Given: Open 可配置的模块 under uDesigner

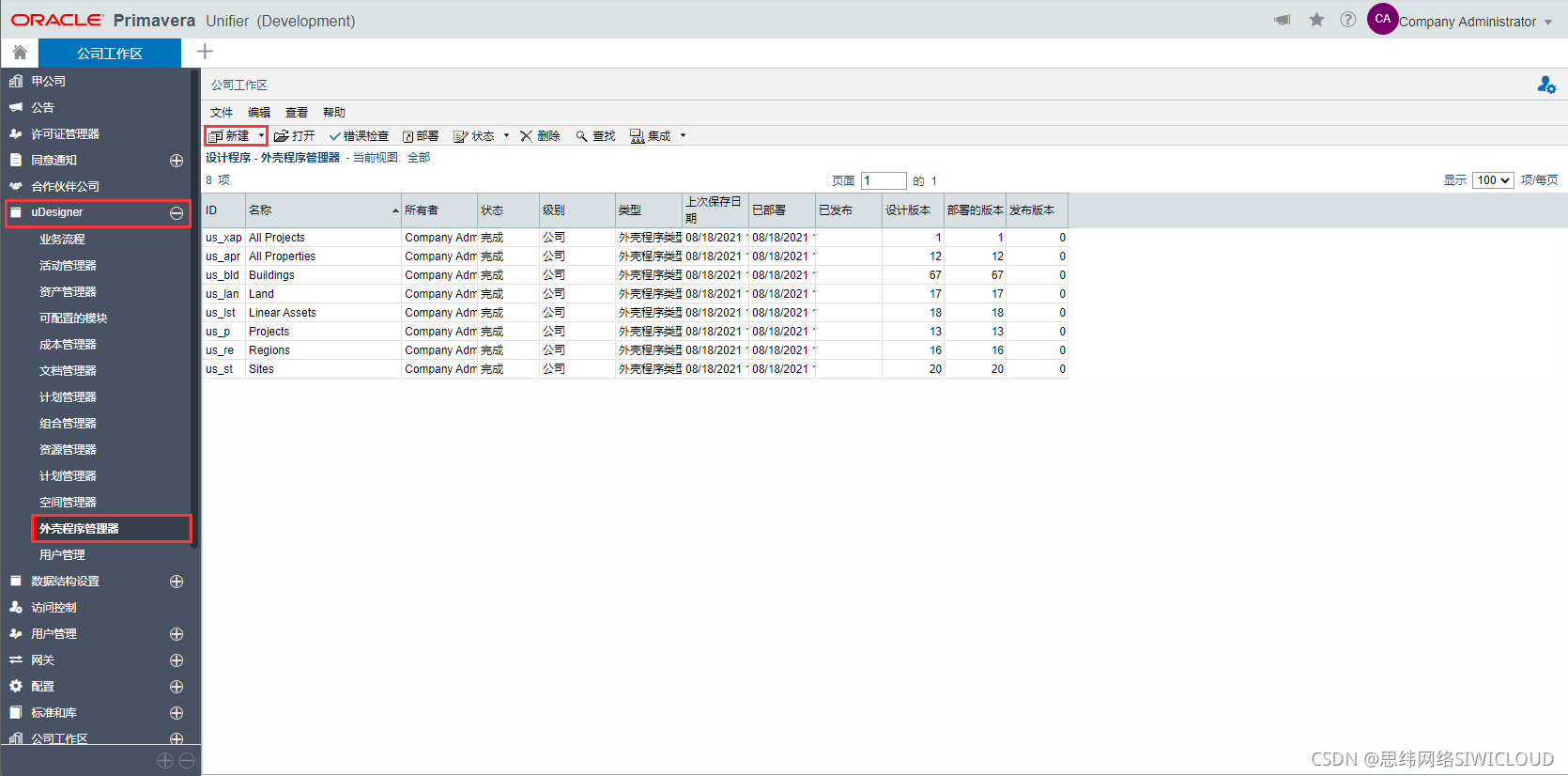Looking at the screenshot, I should tap(73, 318).
